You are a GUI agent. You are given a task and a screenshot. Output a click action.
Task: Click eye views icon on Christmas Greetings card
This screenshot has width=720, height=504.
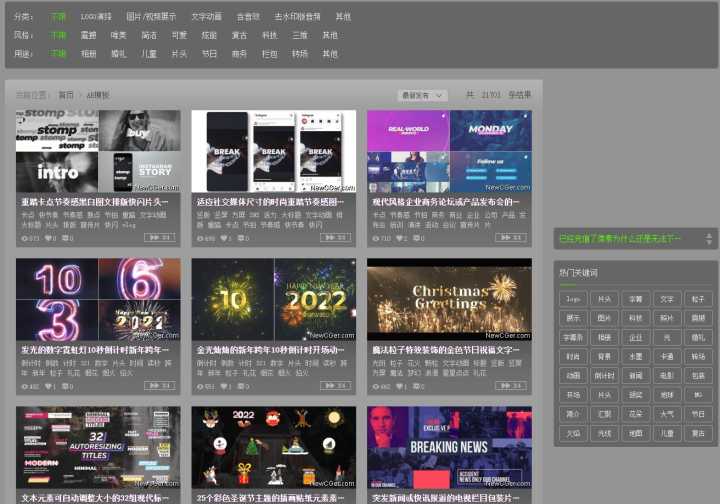click(x=374, y=386)
